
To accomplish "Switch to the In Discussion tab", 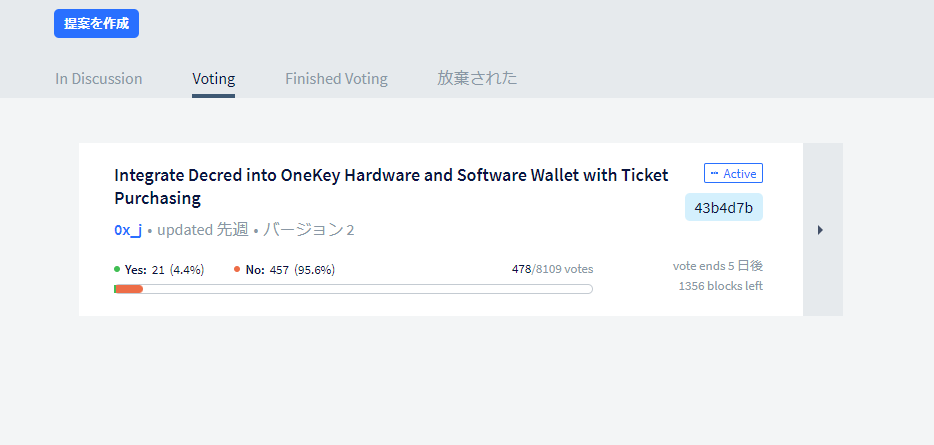I will [x=99, y=78].
